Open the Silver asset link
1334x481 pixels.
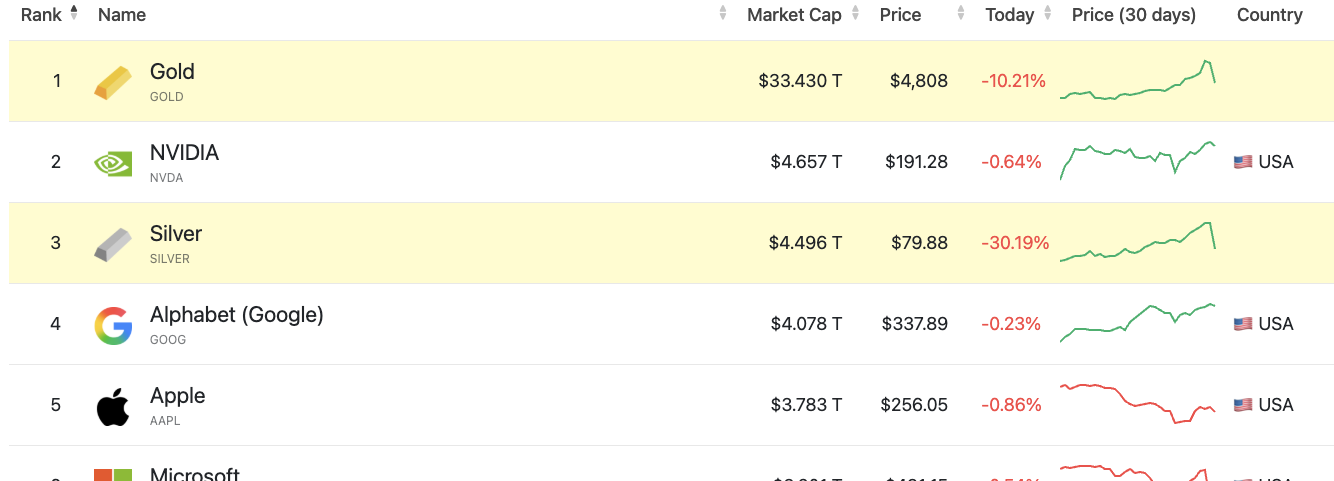pos(176,234)
